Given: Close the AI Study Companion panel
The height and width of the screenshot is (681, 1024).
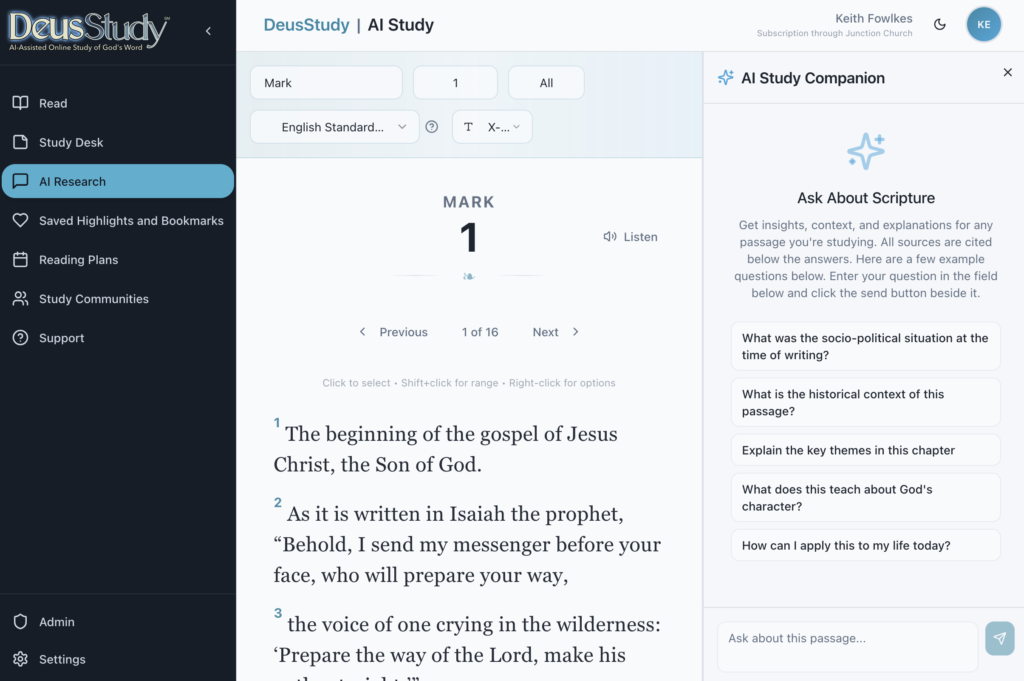Looking at the screenshot, I should pos(1007,72).
